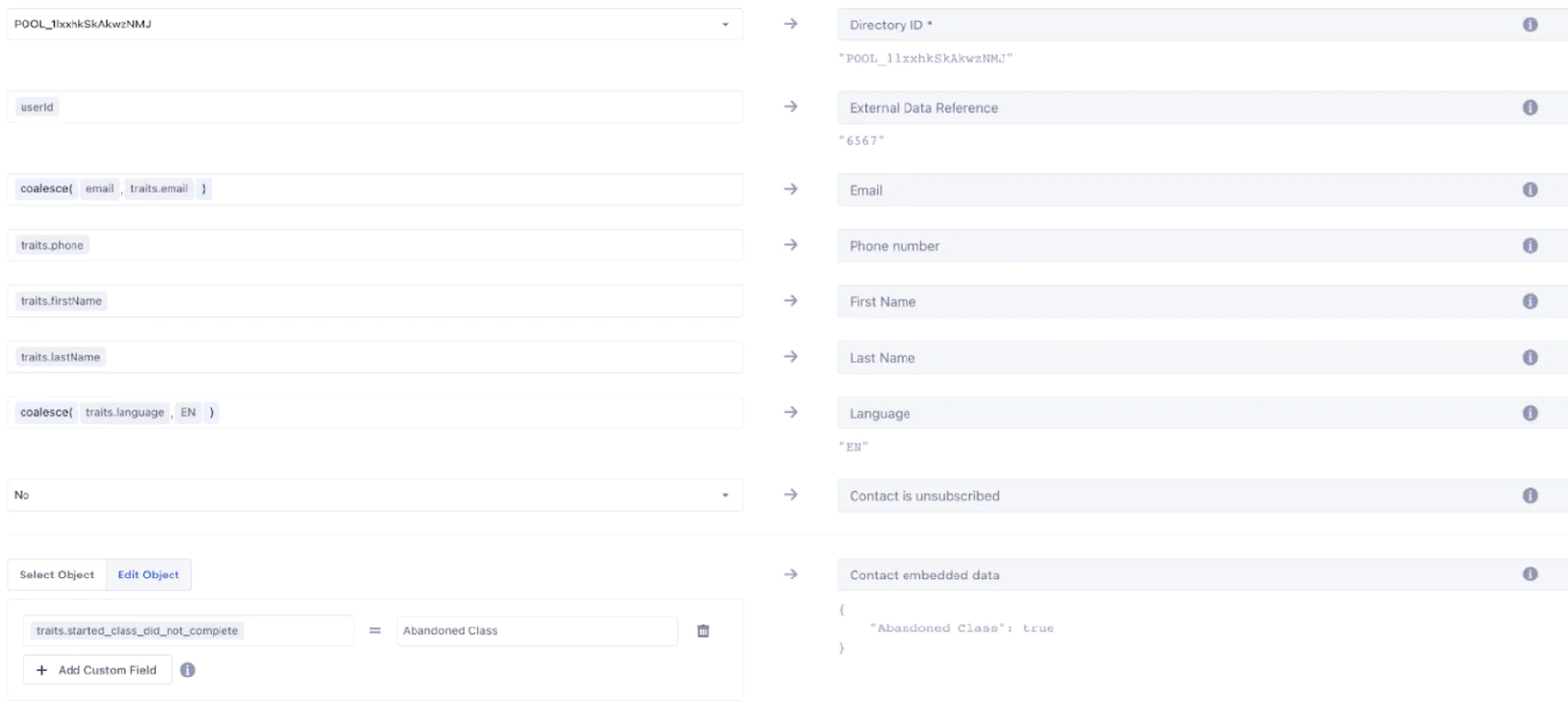Viewport: 1568px width, 702px height.
Task: Click info icon for External Data Reference
Action: click(1529, 108)
